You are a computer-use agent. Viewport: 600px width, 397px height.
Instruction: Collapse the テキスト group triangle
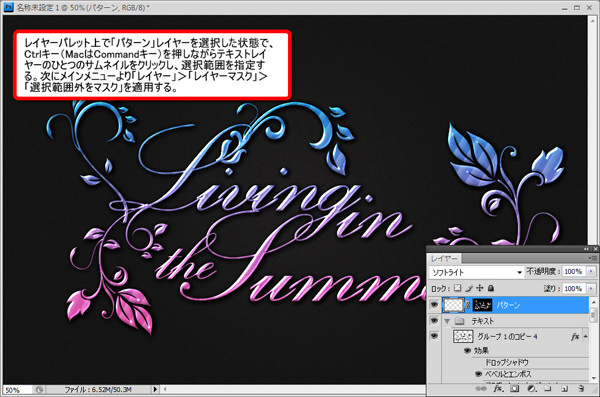tap(447, 321)
